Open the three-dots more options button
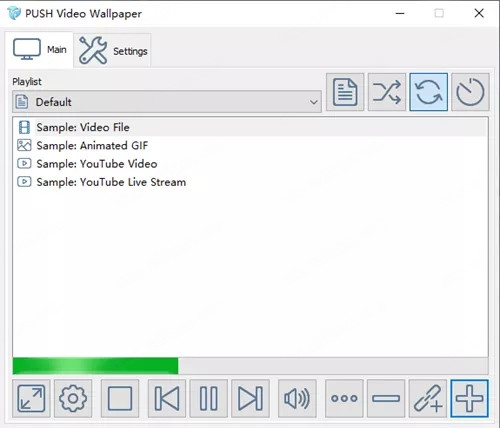 [344, 398]
